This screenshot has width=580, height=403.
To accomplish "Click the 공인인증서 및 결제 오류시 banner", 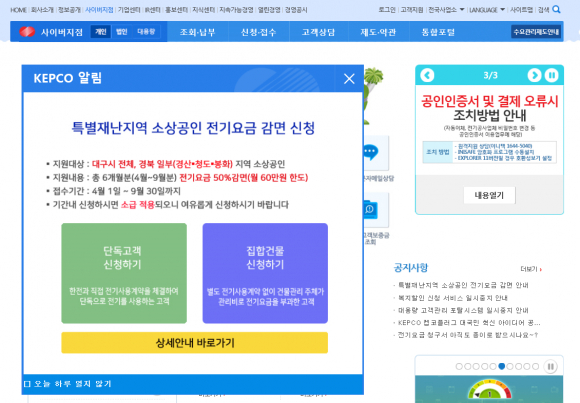I will click(489, 108).
